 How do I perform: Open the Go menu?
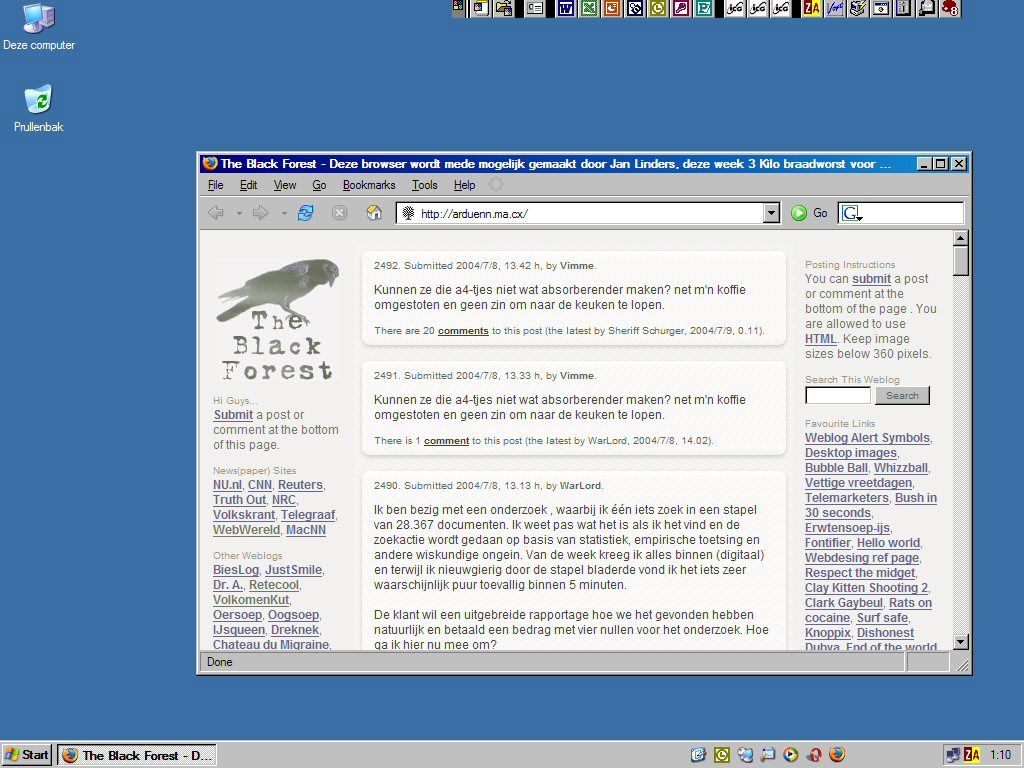[319, 185]
